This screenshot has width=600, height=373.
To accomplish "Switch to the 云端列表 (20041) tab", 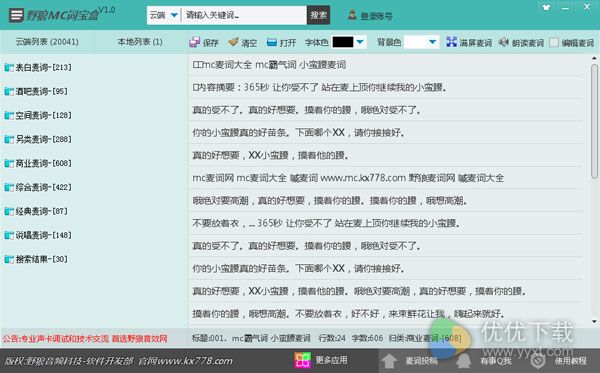I will (x=47, y=42).
